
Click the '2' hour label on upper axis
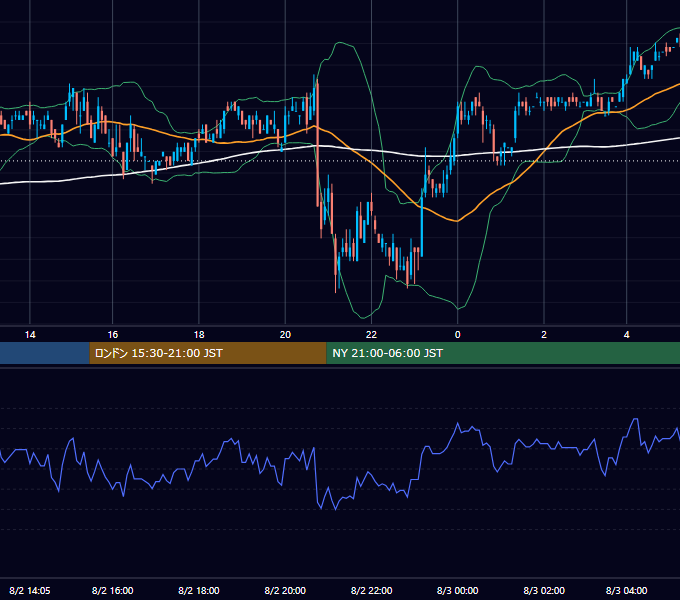point(544,335)
